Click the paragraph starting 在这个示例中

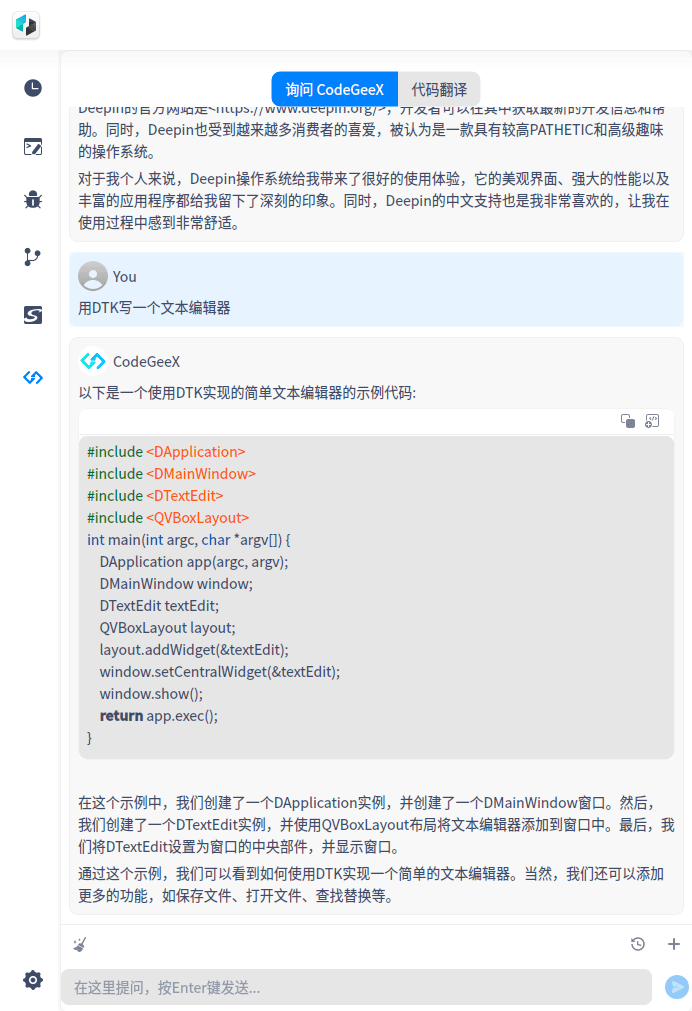coord(377,825)
